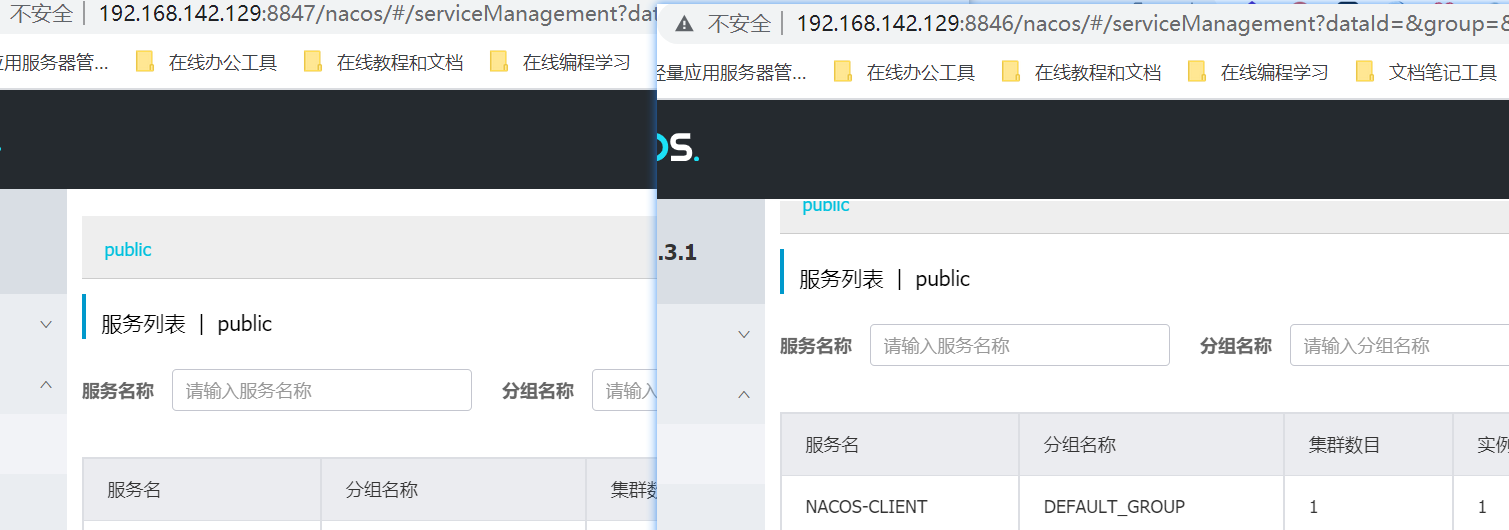
Task: Click 服务列表 | public heading in 8846 window
Action: coord(884,279)
